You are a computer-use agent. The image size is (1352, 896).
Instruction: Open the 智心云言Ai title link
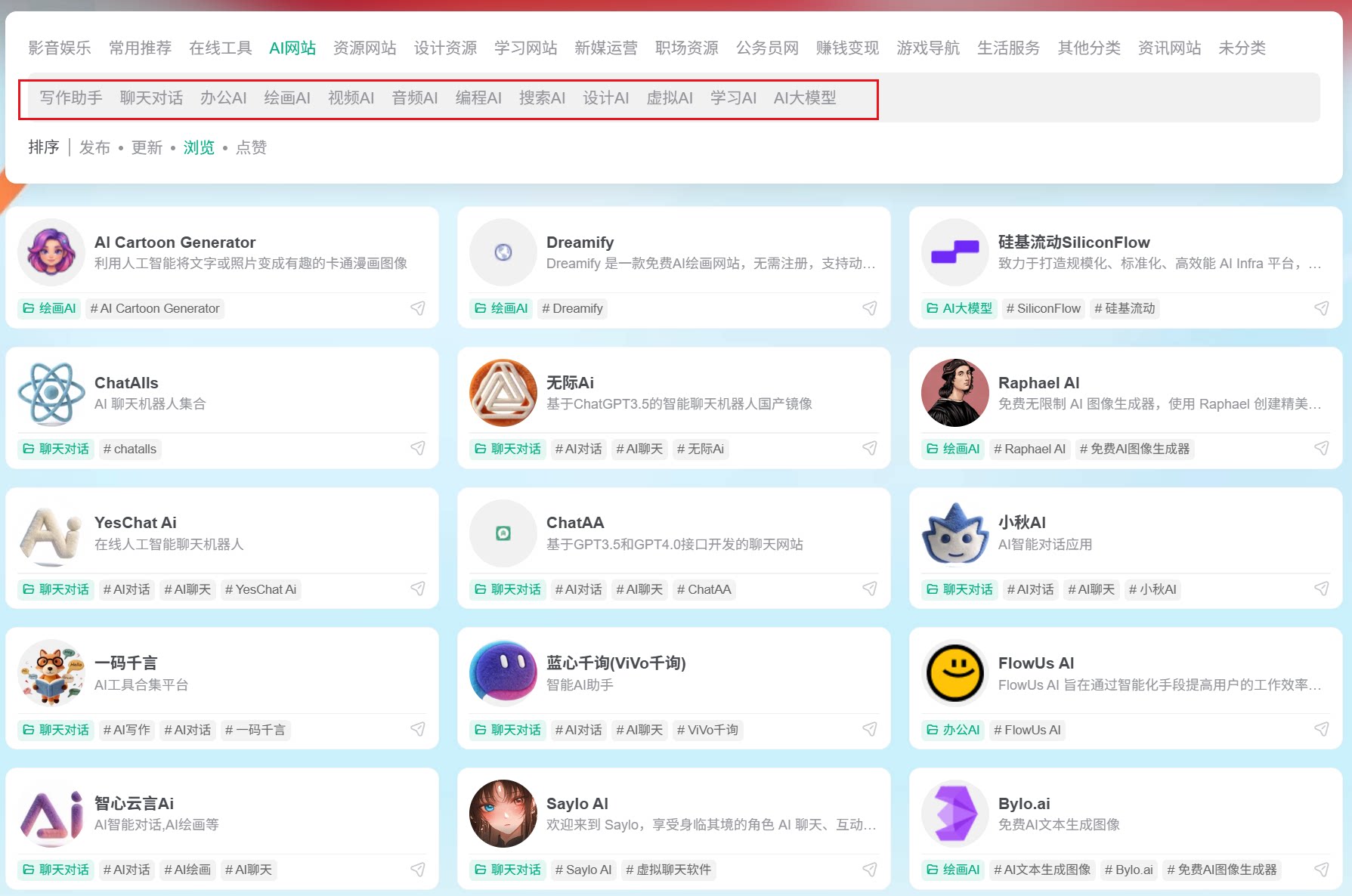tap(134, 804)
